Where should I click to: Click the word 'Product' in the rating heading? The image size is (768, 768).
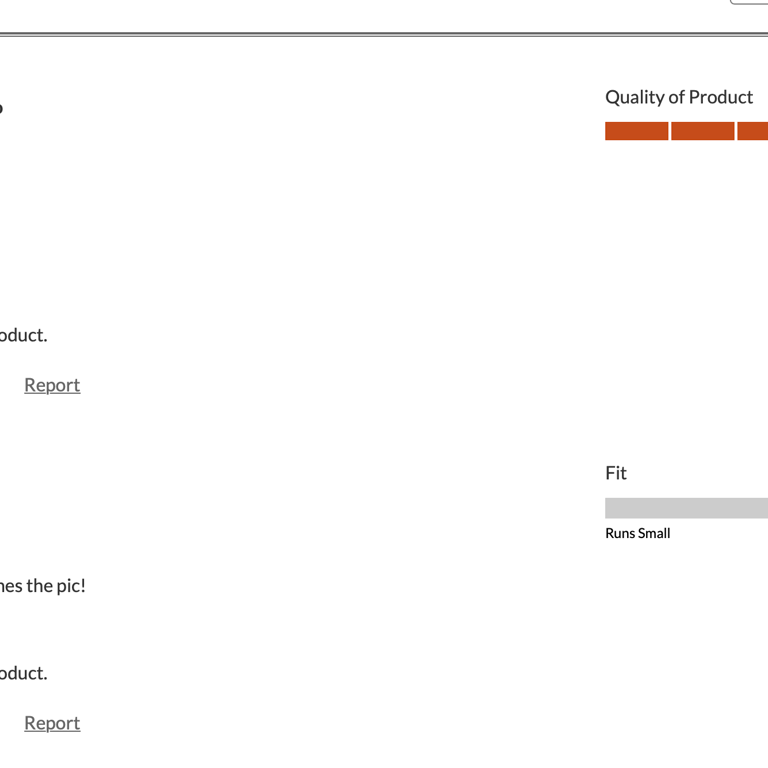[x=721, y=97]
